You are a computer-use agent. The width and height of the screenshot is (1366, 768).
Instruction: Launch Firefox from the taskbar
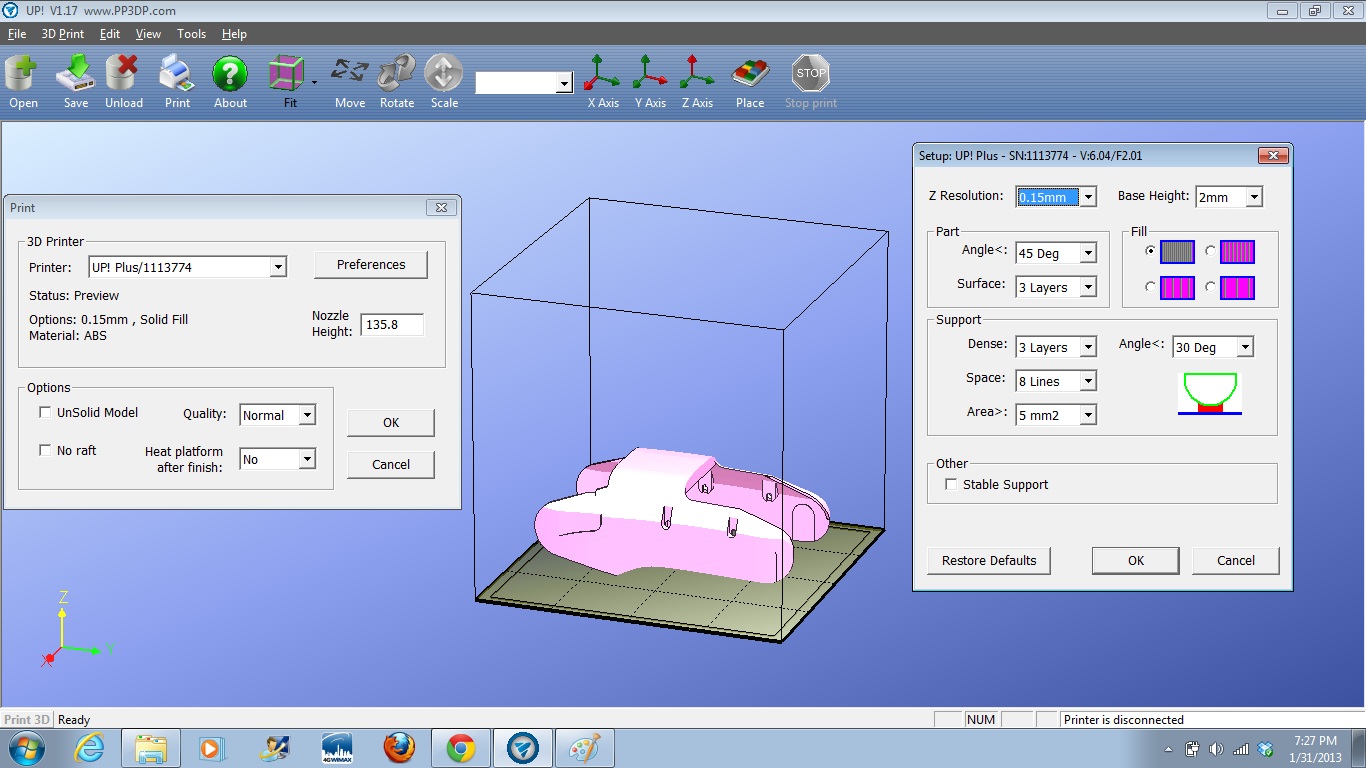(x=399, y=748)
